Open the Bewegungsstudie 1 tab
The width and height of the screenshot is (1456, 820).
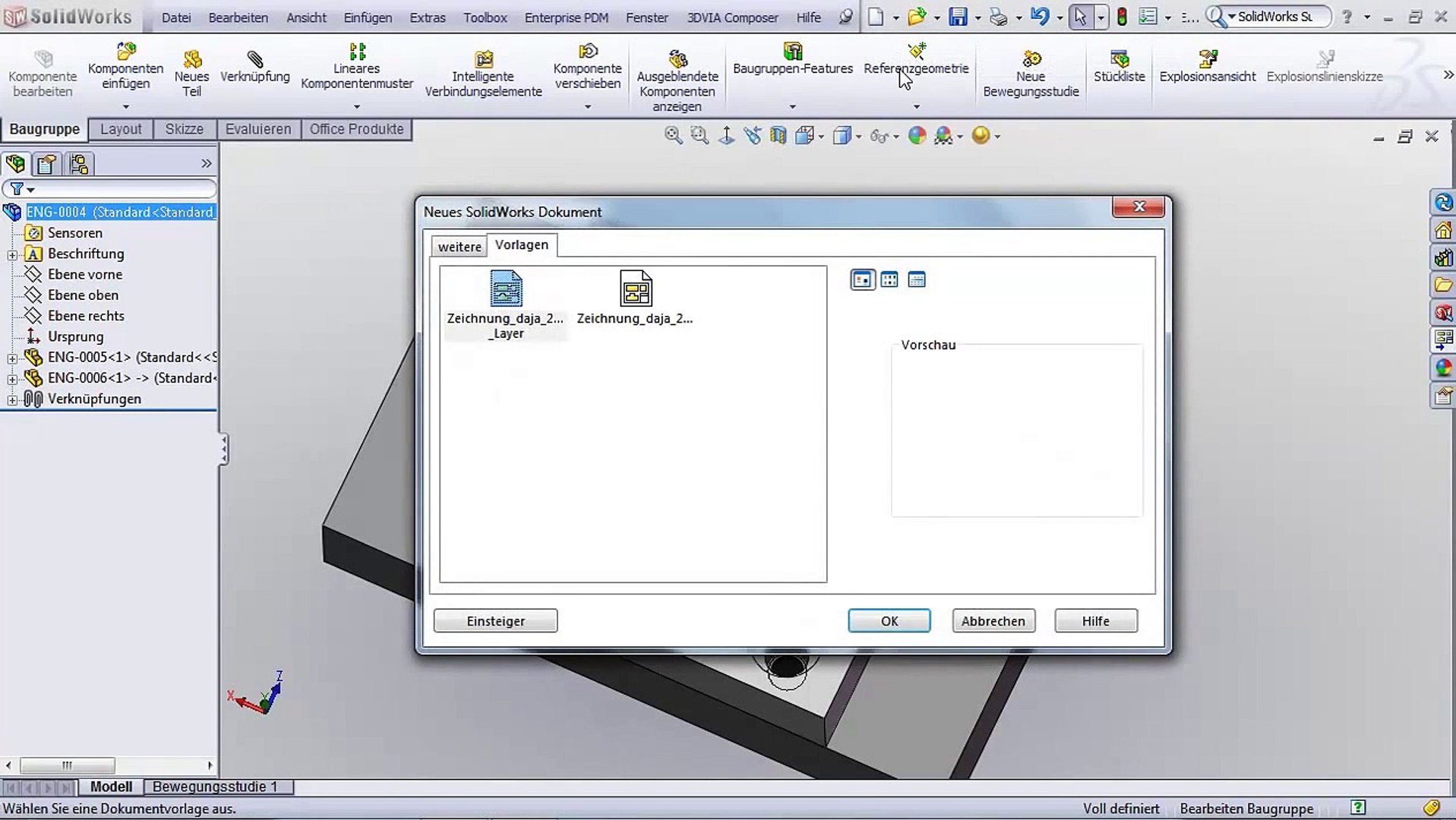(216, 787)
